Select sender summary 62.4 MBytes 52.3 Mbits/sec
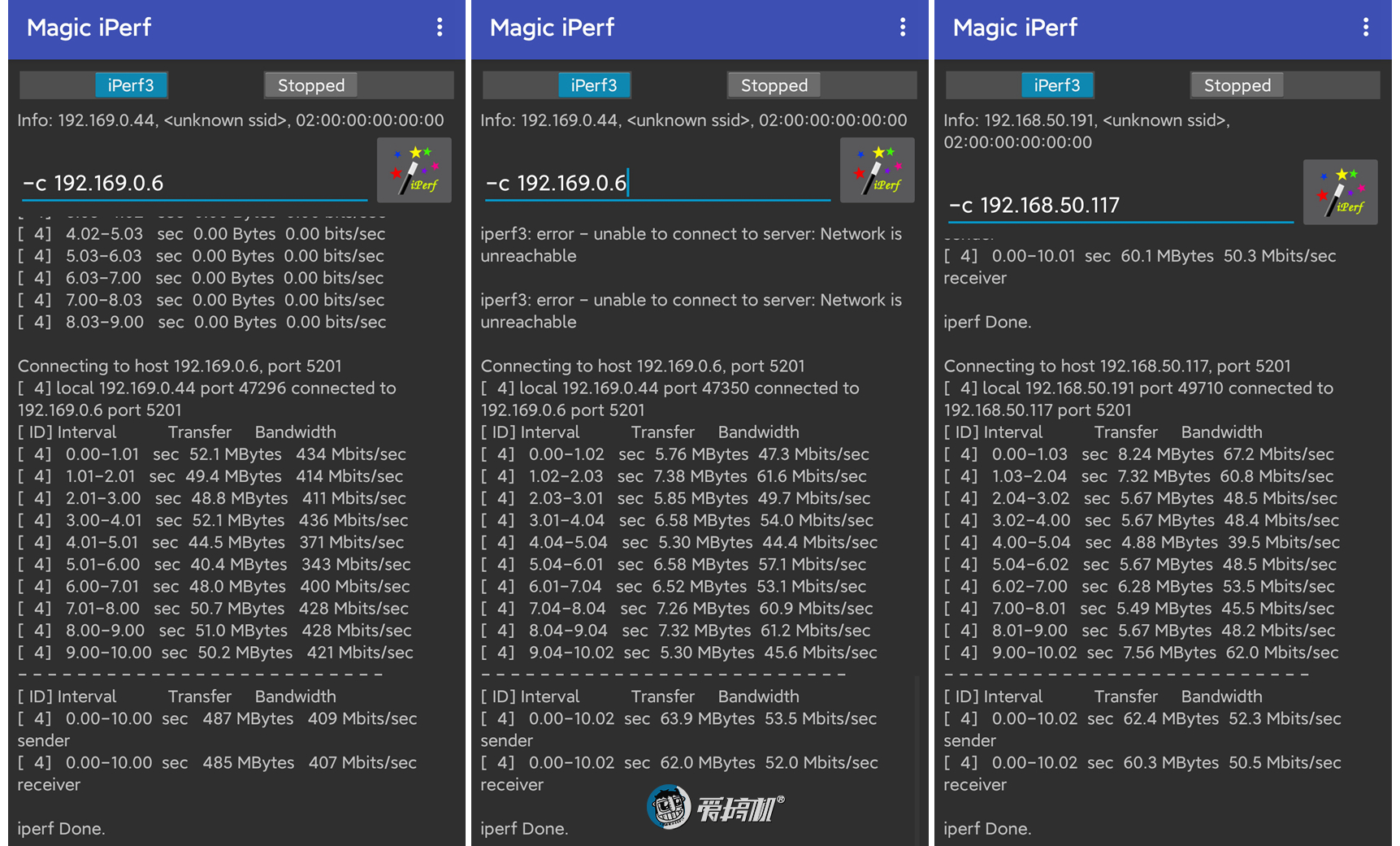 coord(1142,730)
